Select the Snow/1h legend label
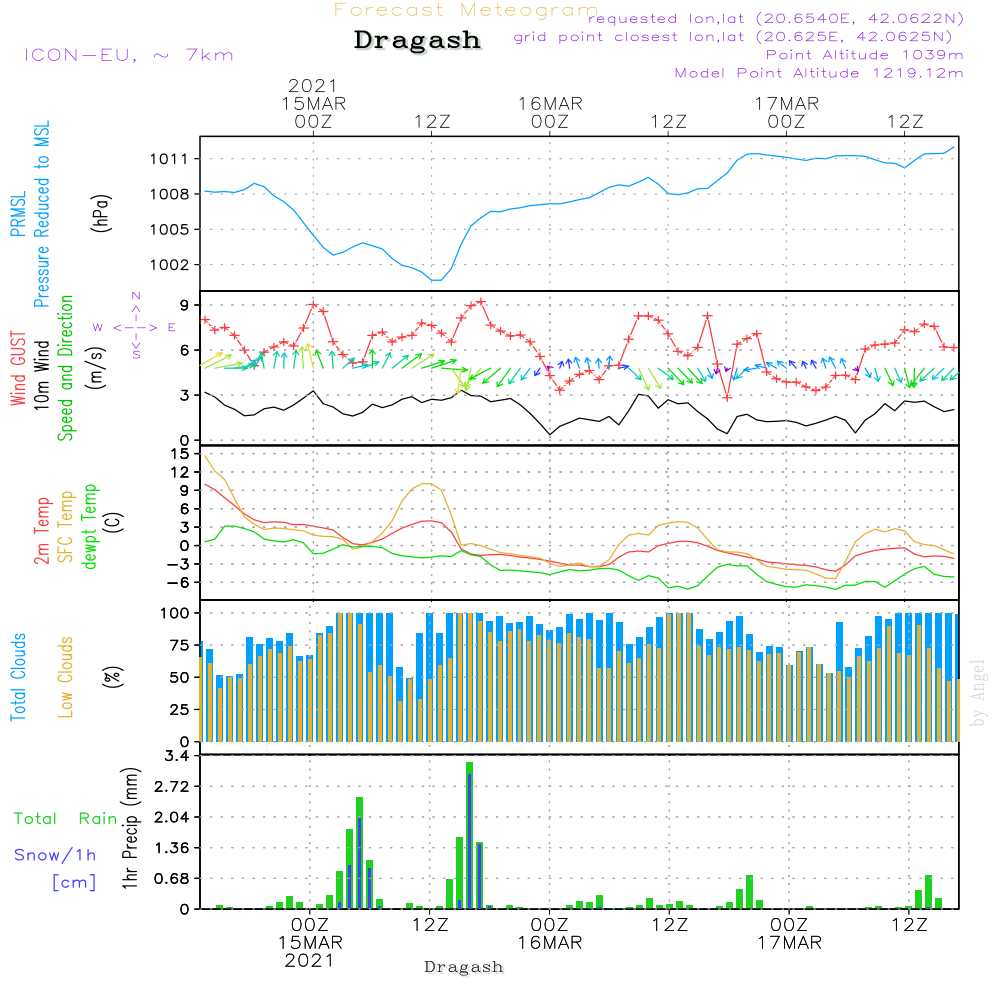1000x1000 pixels. (56, 855)
